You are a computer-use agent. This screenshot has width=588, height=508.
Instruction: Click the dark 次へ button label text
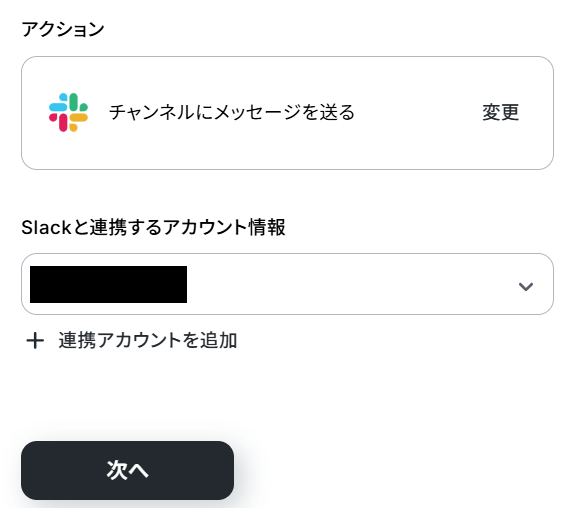pos(128,470)
